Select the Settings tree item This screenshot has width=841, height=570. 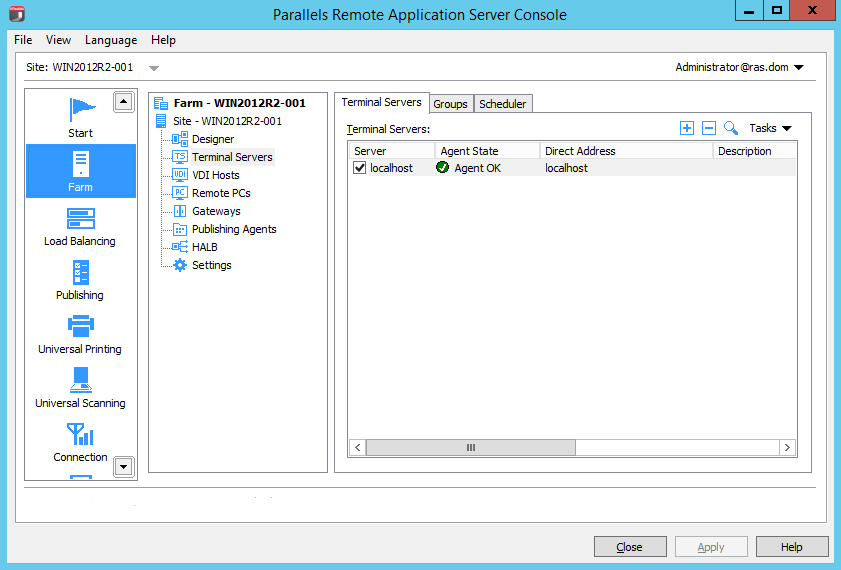pyautogui.click(x=212, y=265)
